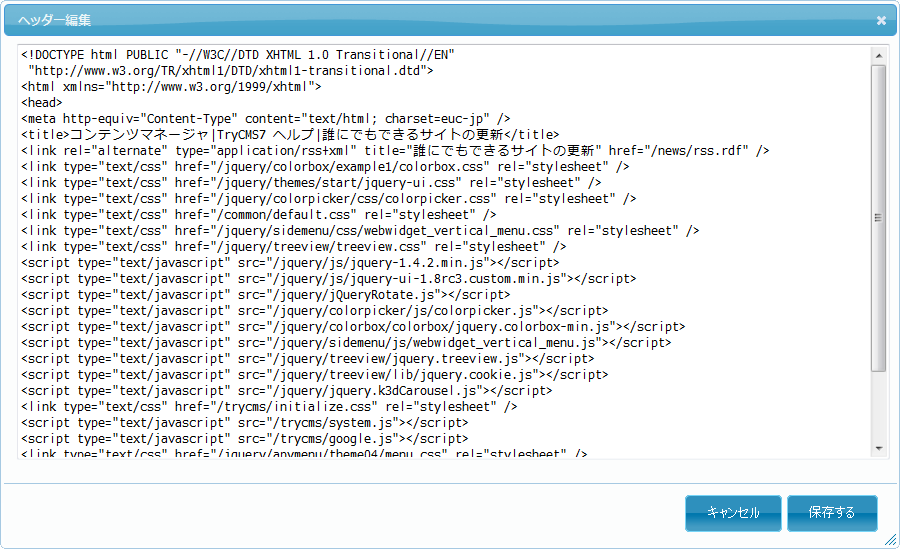
Task: Click the html xmlns line in the editor
Action: pyautogui.click(x=170, y=87)
